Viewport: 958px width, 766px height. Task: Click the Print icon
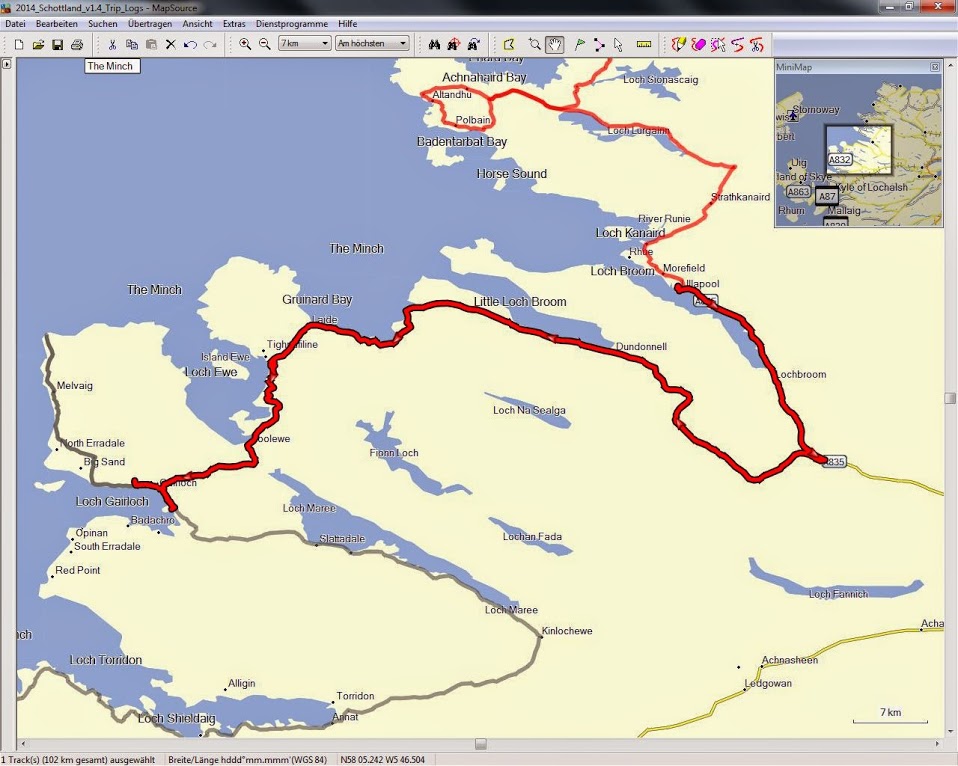[77, 44]
